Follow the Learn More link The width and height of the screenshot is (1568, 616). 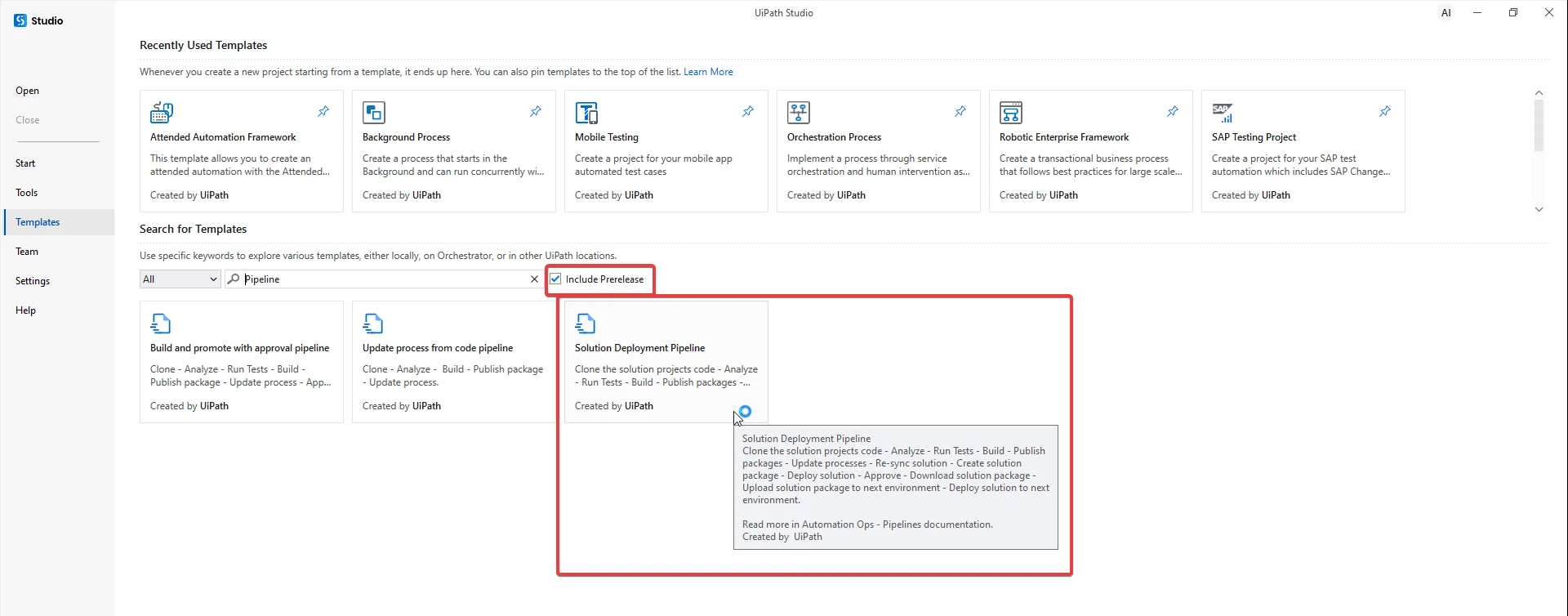708,72
